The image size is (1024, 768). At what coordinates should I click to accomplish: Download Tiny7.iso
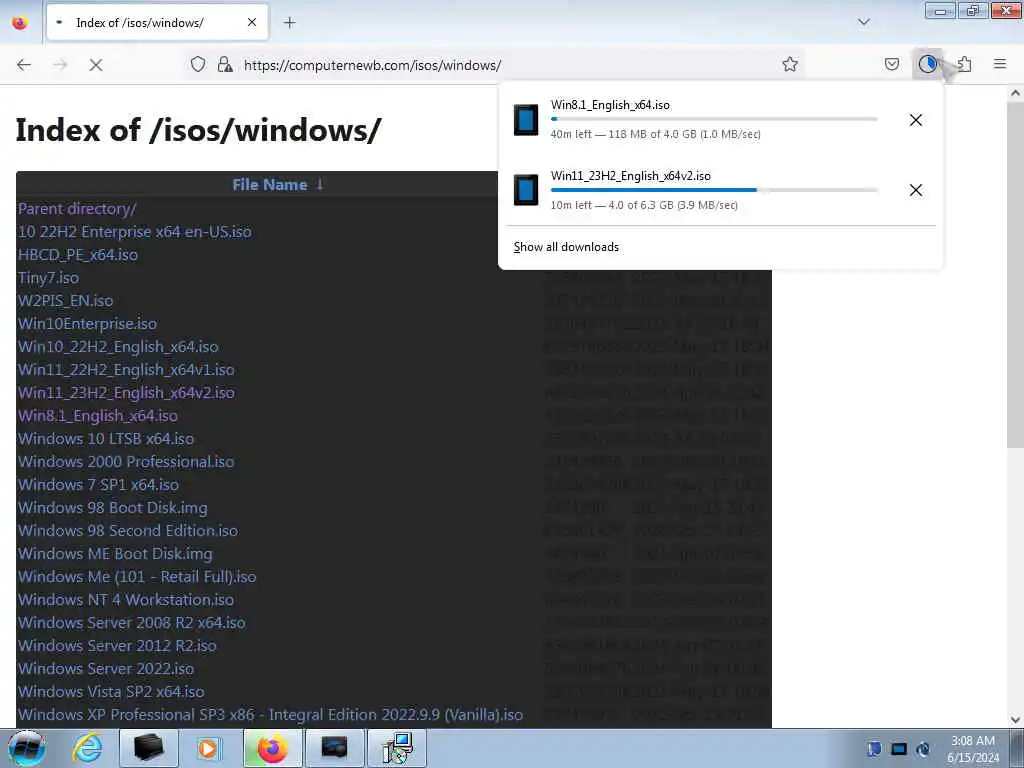tap(48, 278)
